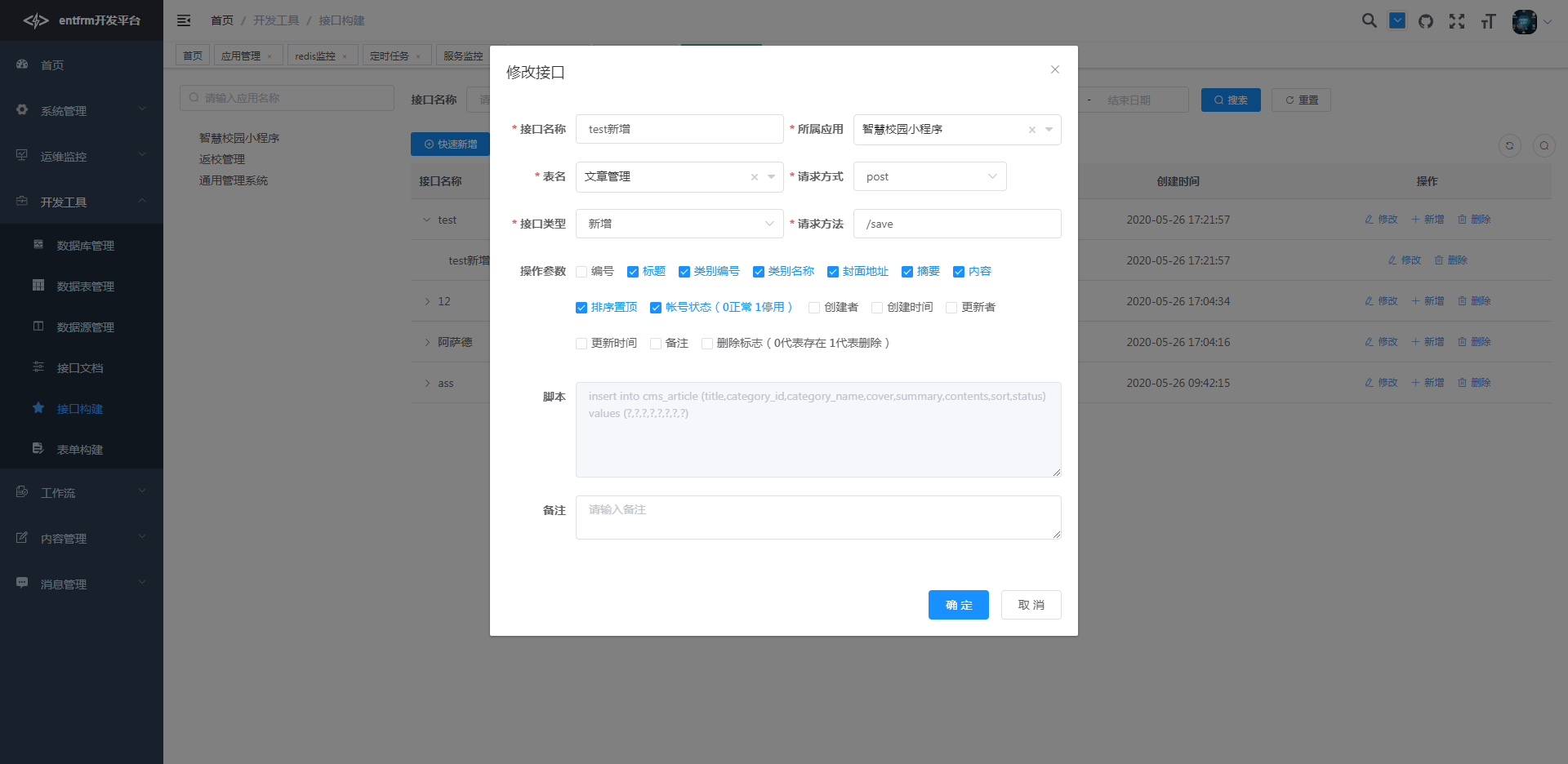Click the sidebar collapse hamburger icon
Image resolution: width=1568 pixels, height=764 pixels.
[184, 20]
